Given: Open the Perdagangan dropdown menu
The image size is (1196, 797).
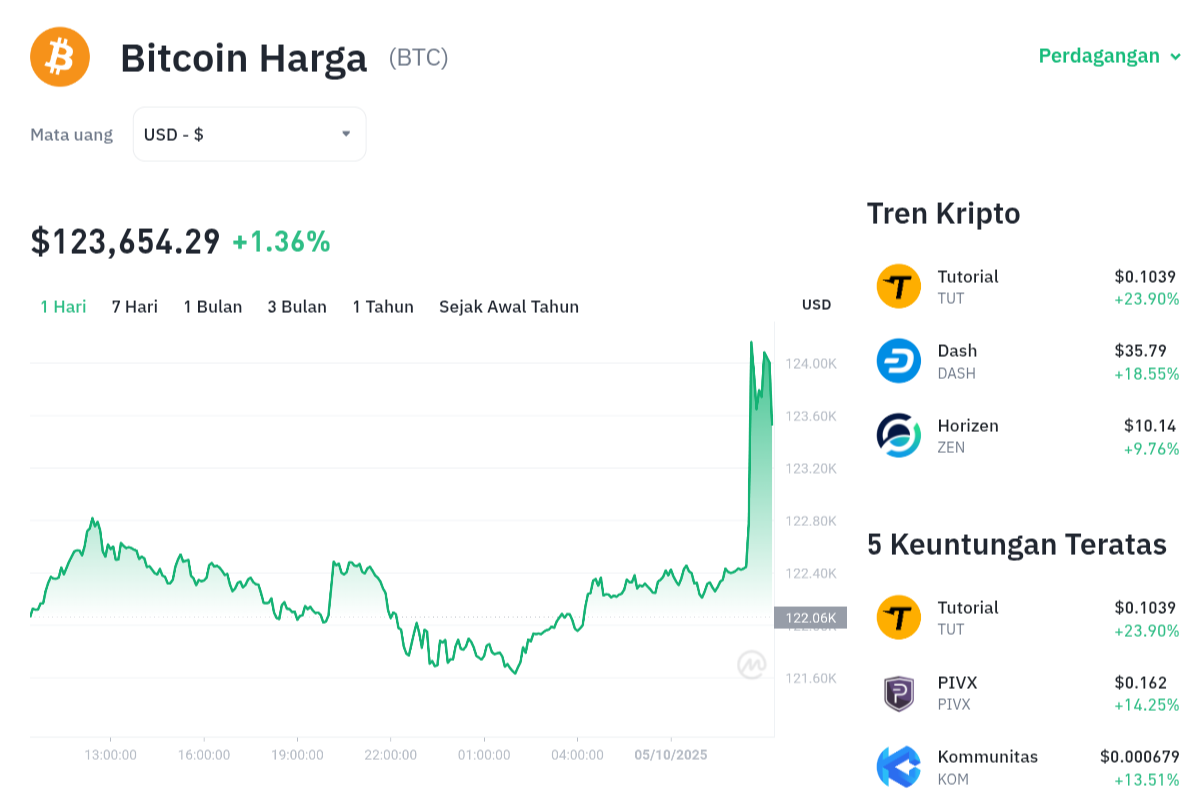Looking at the screenshot, I should 1109,56.
